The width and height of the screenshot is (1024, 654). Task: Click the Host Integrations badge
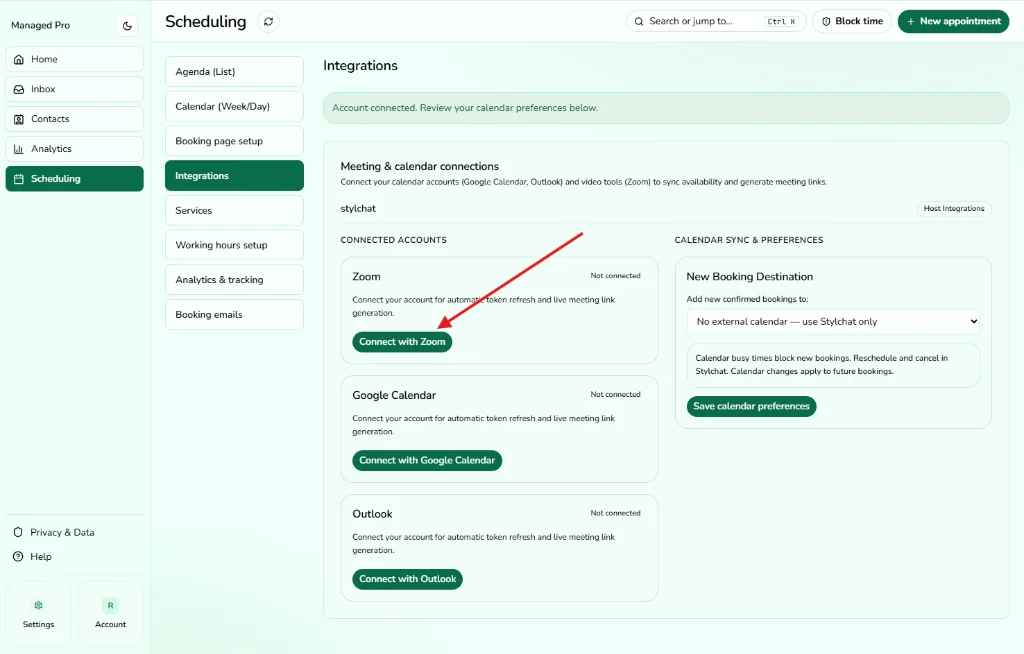tap(953, 208)
